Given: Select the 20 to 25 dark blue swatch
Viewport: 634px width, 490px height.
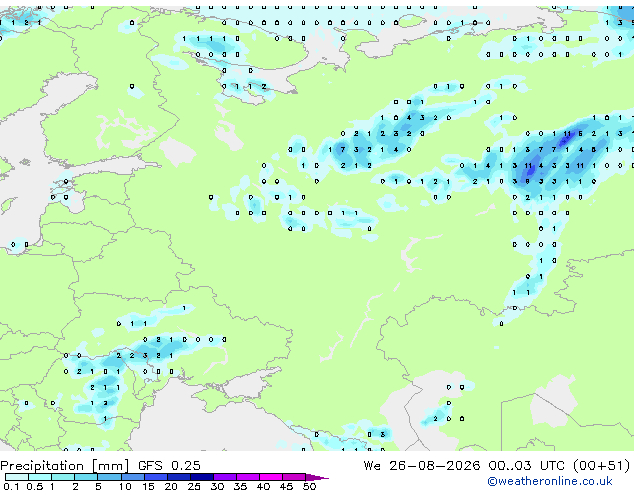Looking at the screenshot, I should click(x=178, y=477).
